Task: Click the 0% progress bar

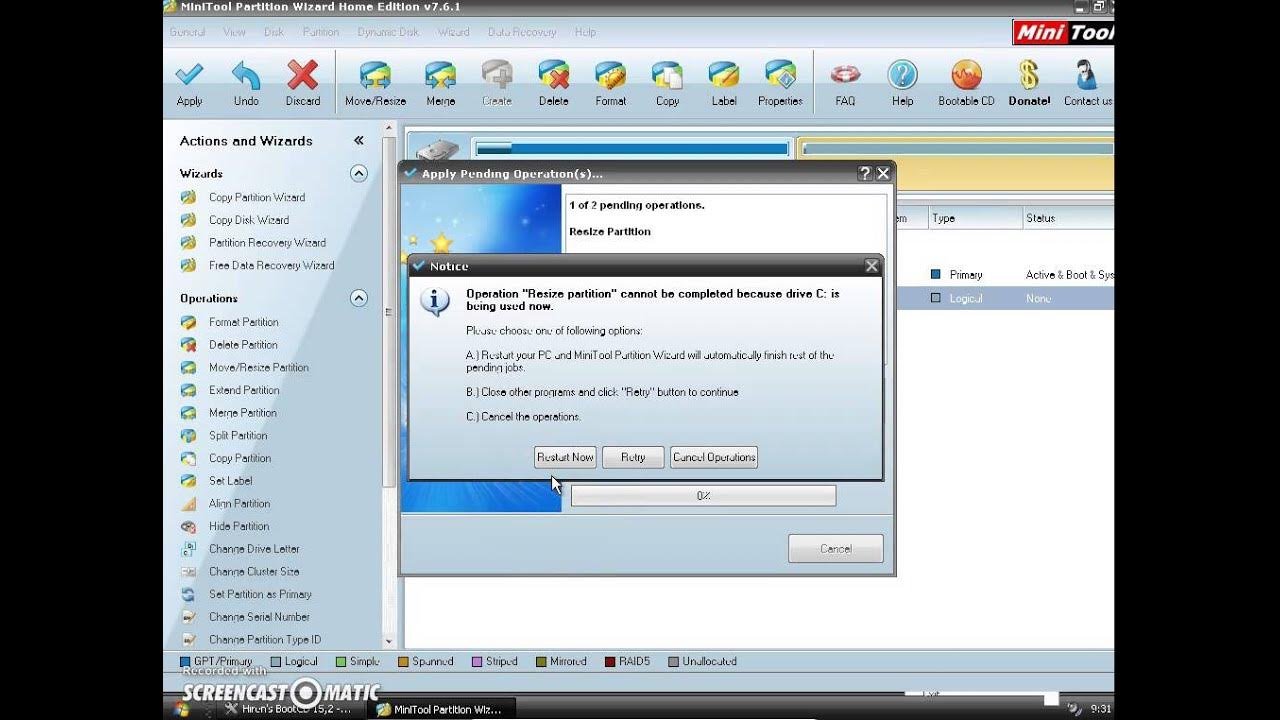Action: (703, 496)
